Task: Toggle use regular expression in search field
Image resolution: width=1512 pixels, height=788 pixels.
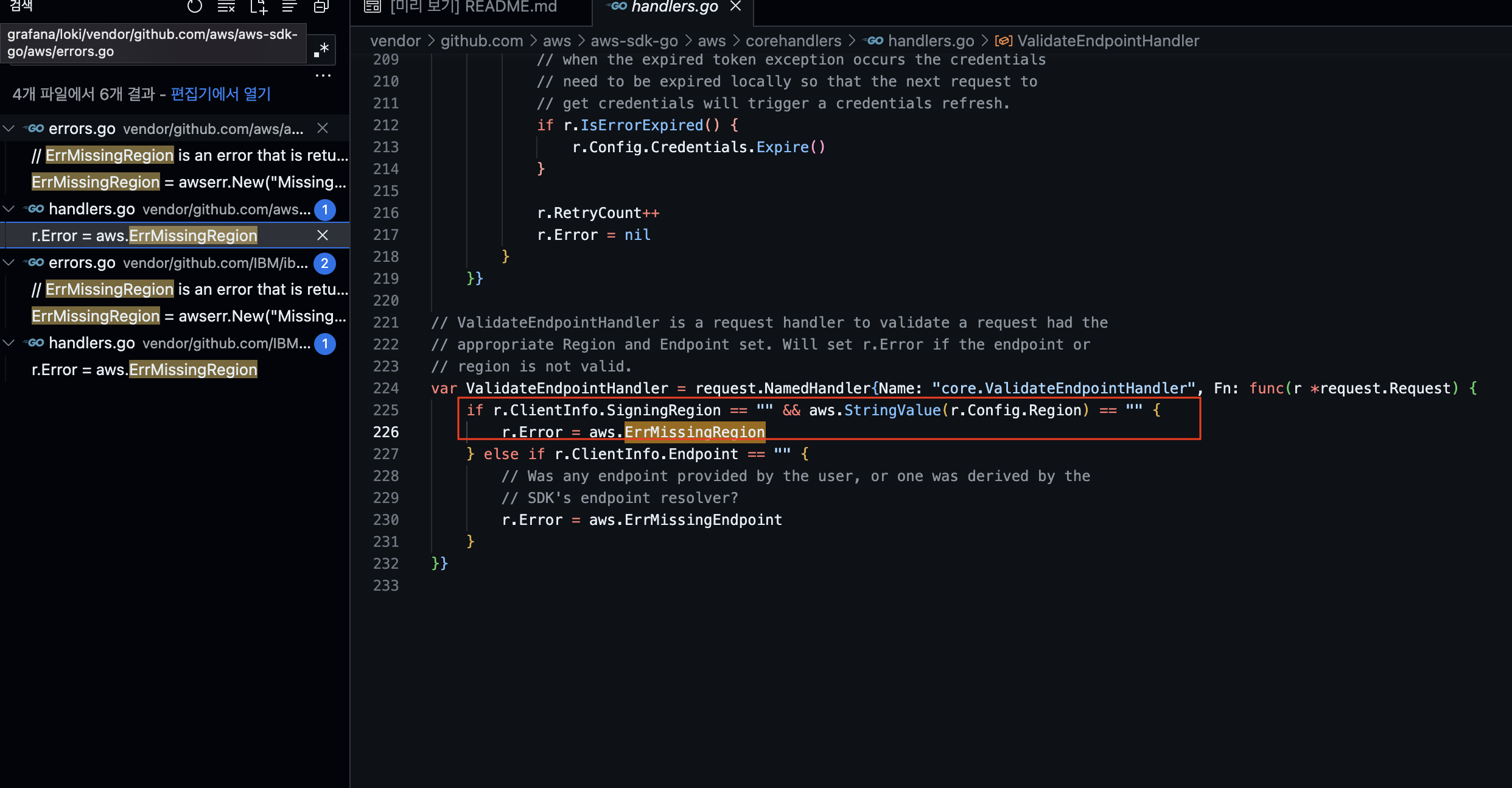Action: (321, 49)
